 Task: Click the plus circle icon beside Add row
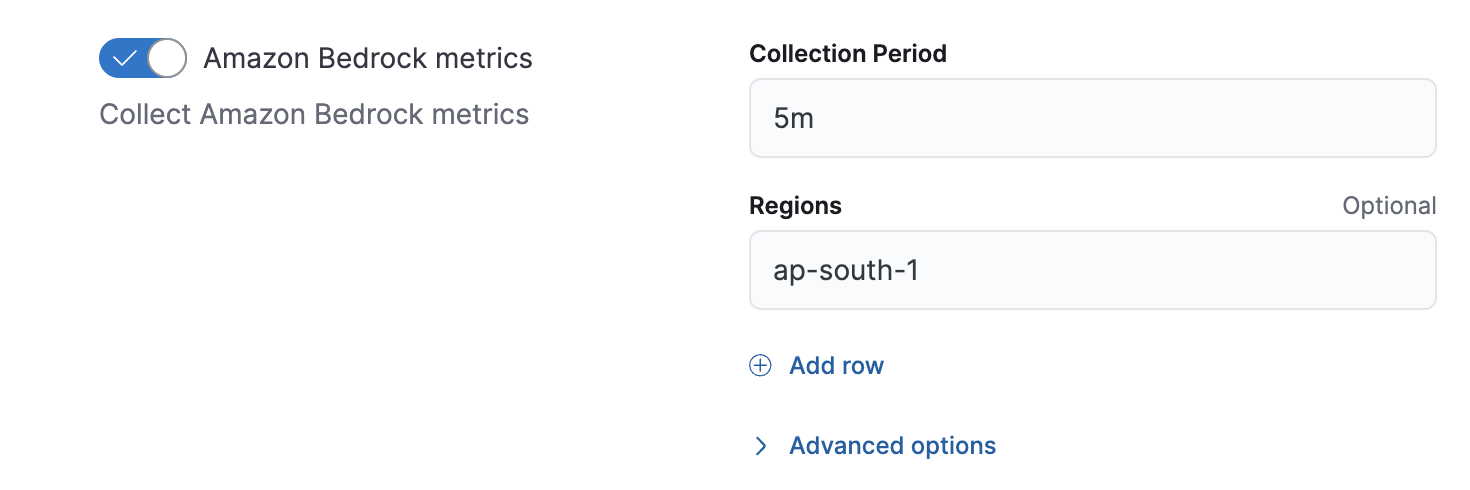coord(761,365)
